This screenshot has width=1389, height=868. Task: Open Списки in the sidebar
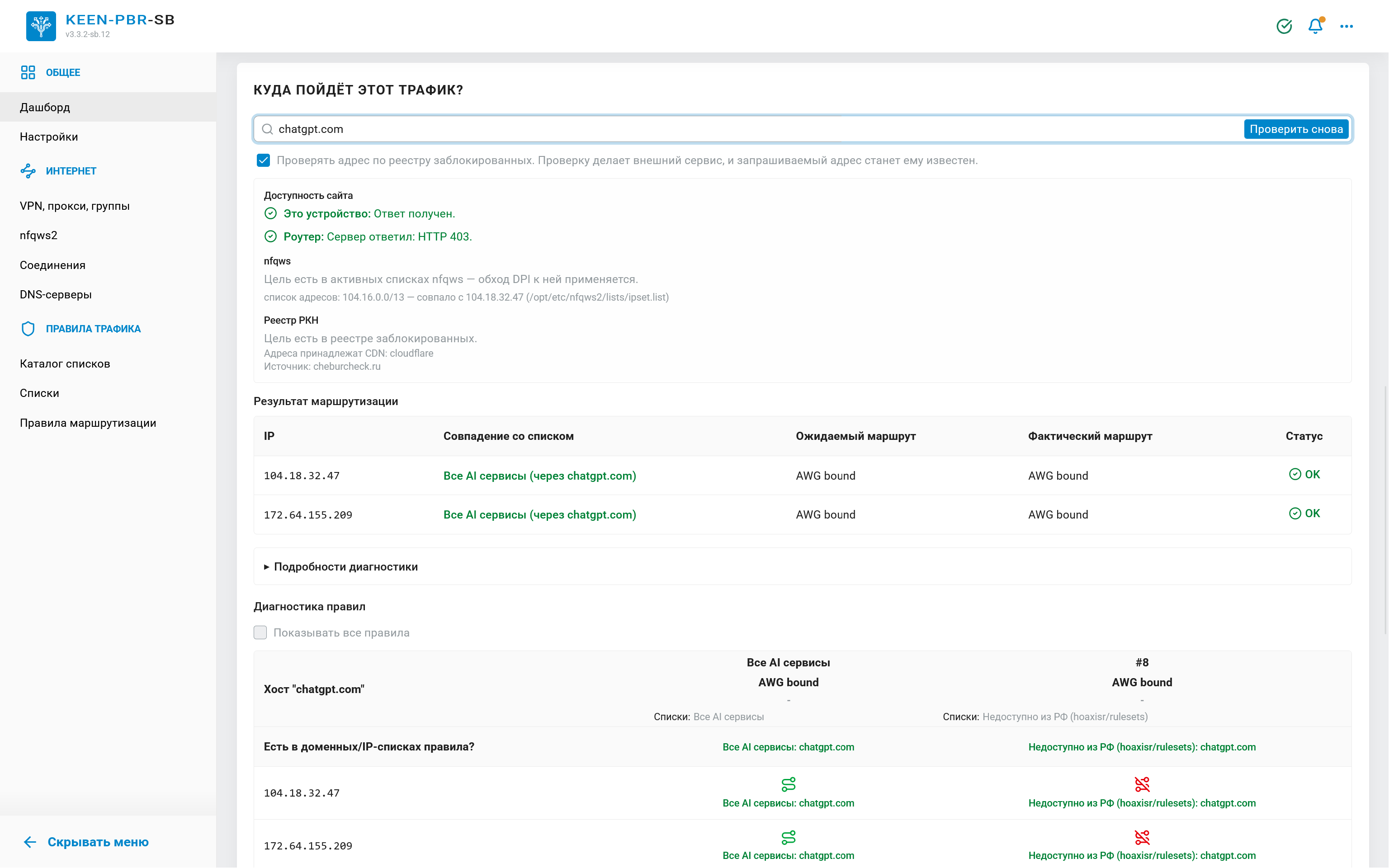coord(108,393)
